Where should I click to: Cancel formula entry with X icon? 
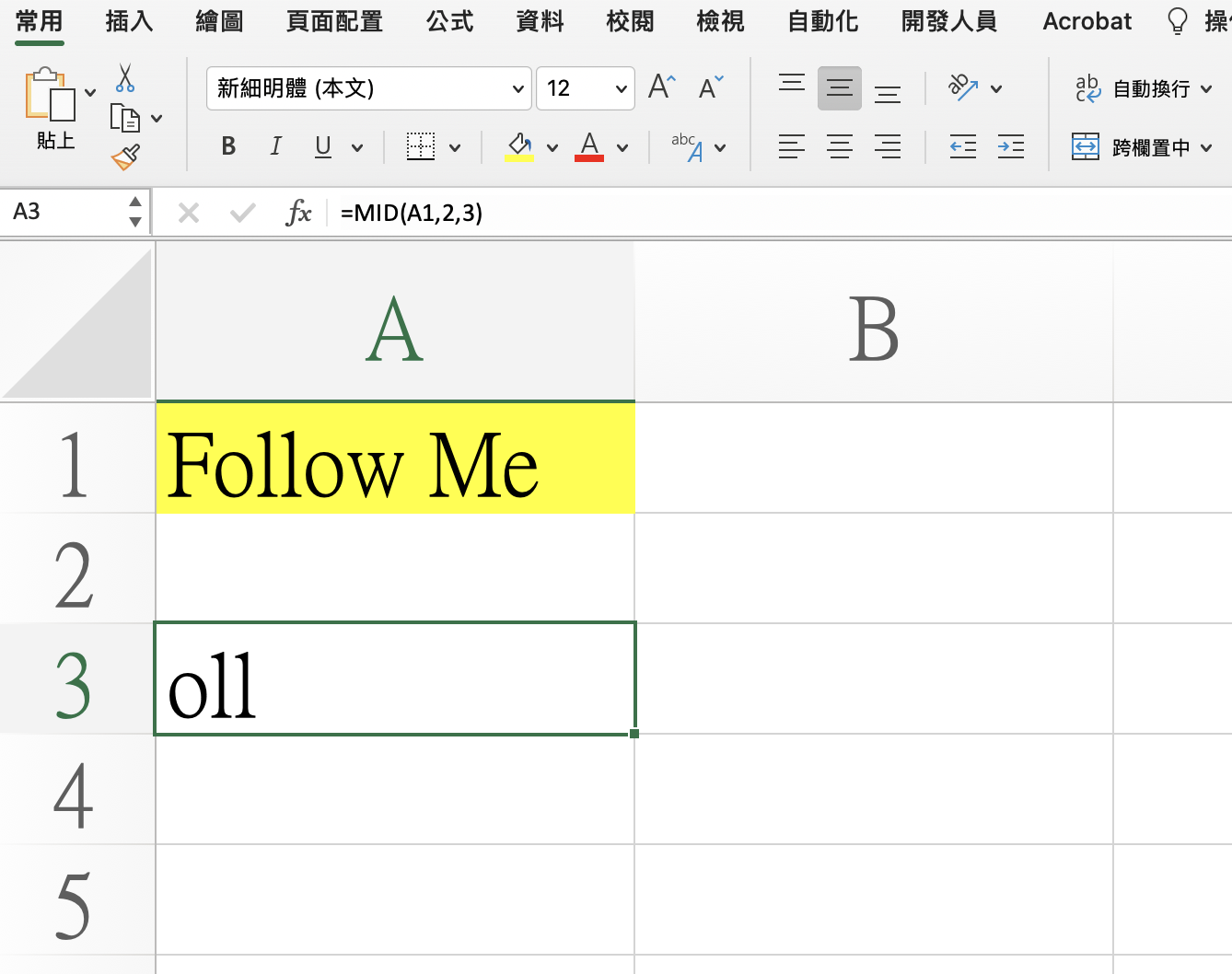tap(189, 214)
